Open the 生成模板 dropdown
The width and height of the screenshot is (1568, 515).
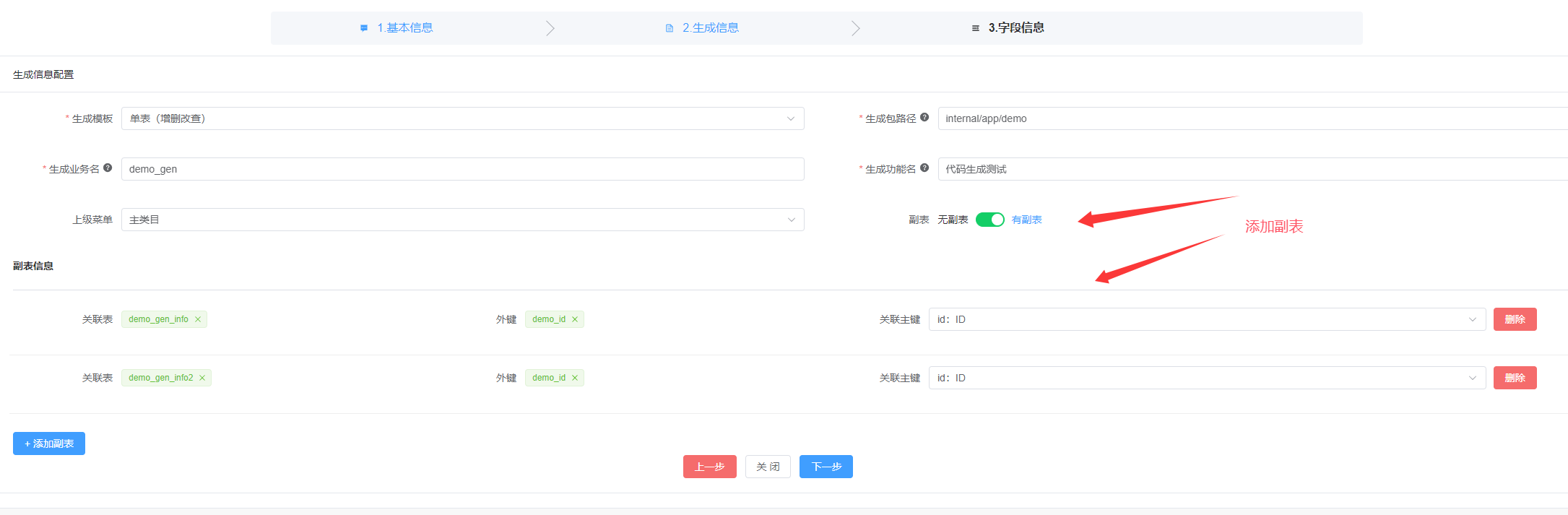(x=462, y=118)
